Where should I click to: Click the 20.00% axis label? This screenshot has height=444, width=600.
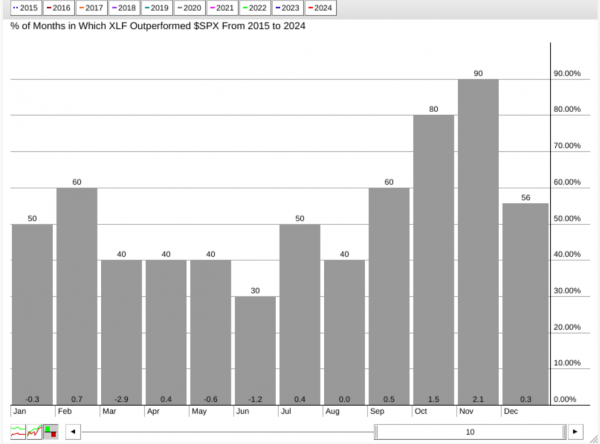coord(567,327)
